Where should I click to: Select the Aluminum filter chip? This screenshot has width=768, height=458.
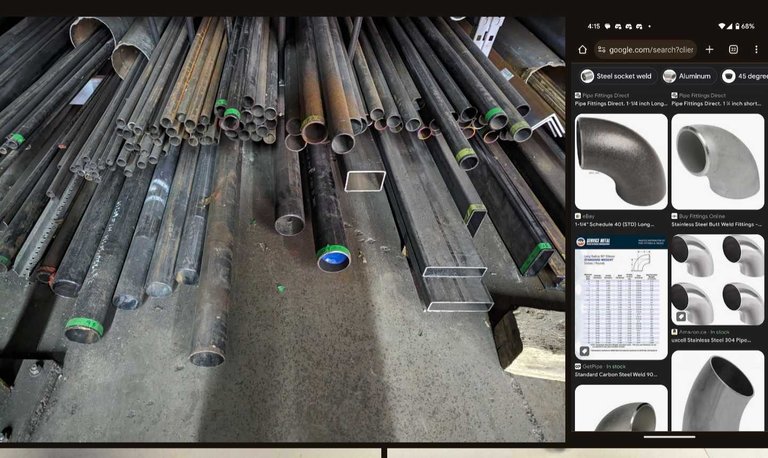click(x=686, y=76)
